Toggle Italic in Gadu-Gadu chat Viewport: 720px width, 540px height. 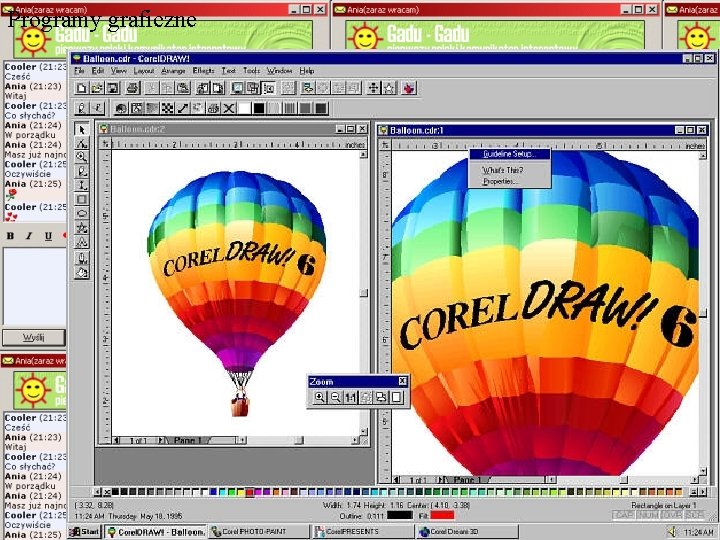29,236
